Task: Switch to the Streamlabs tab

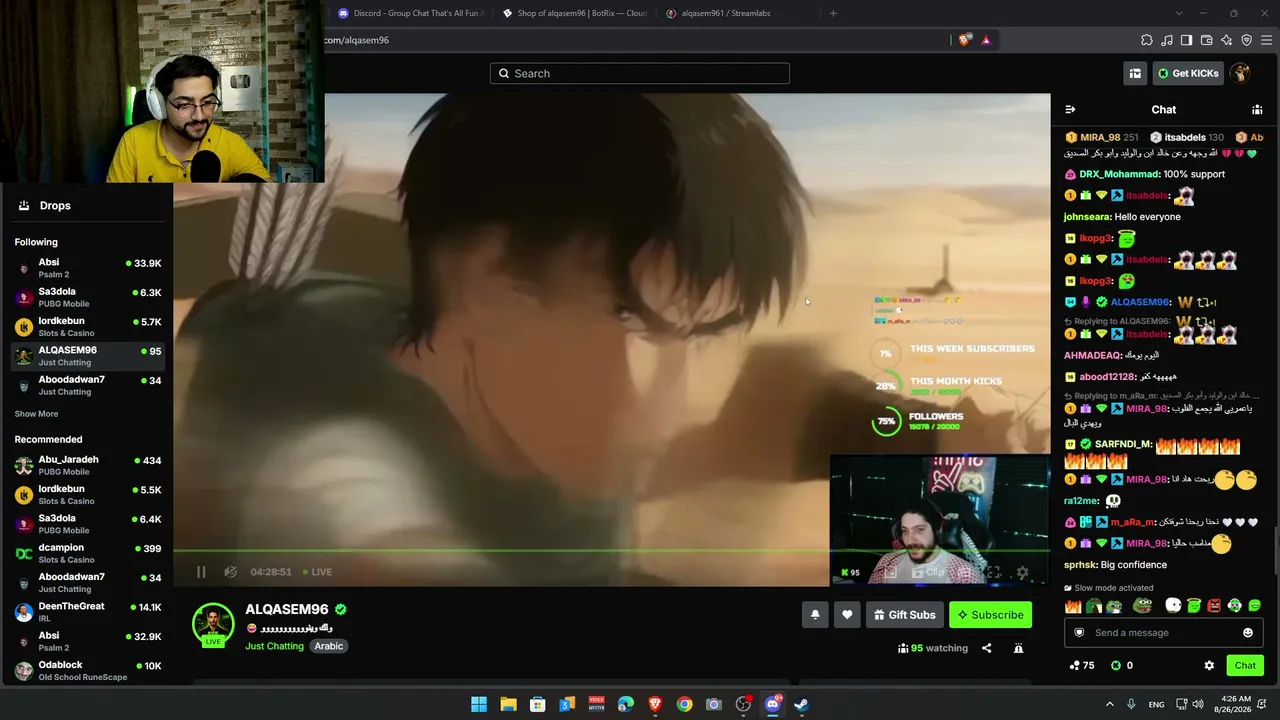Action: (736, 13)
